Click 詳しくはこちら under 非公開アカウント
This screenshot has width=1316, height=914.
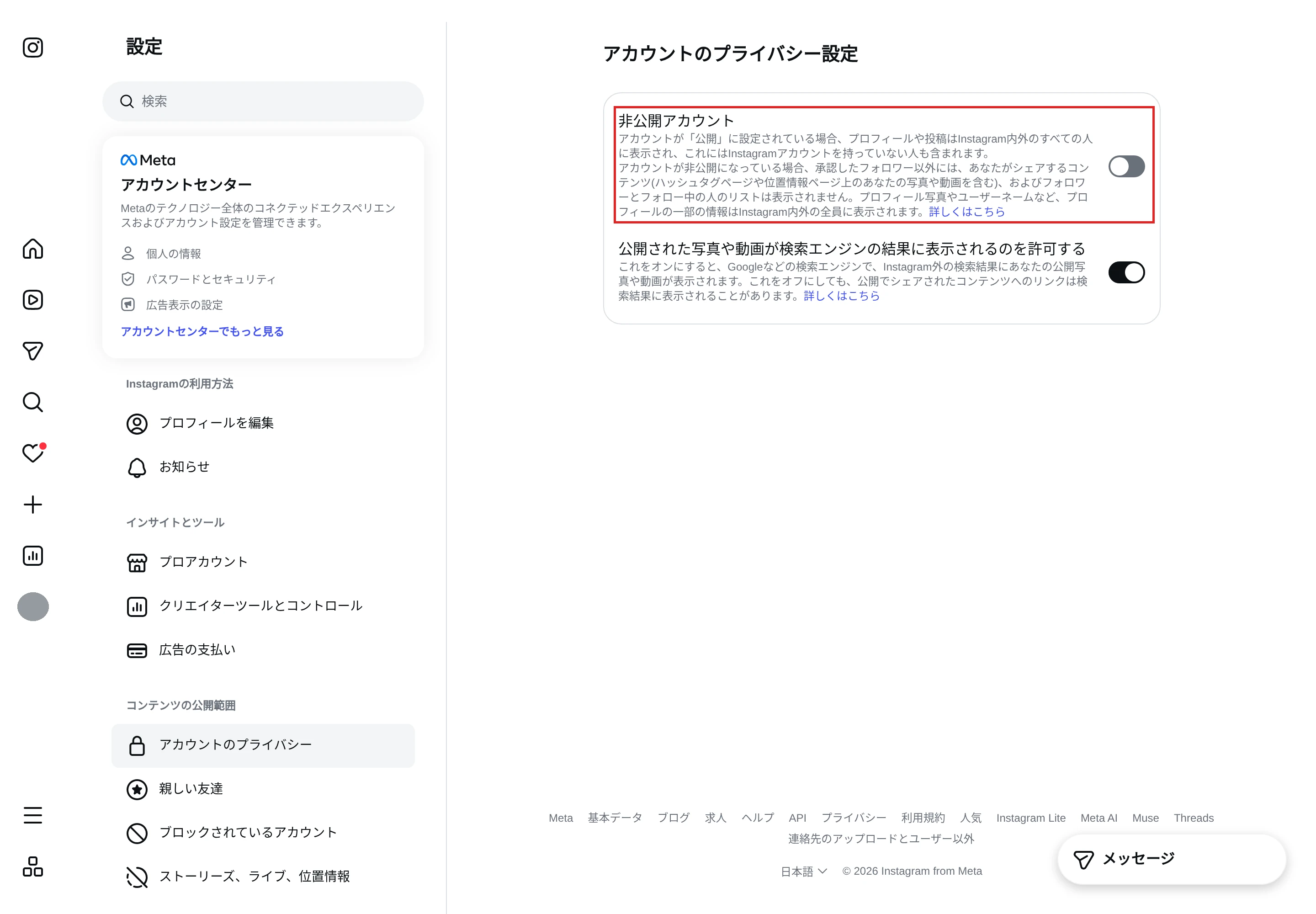click(x=967, y=212)
